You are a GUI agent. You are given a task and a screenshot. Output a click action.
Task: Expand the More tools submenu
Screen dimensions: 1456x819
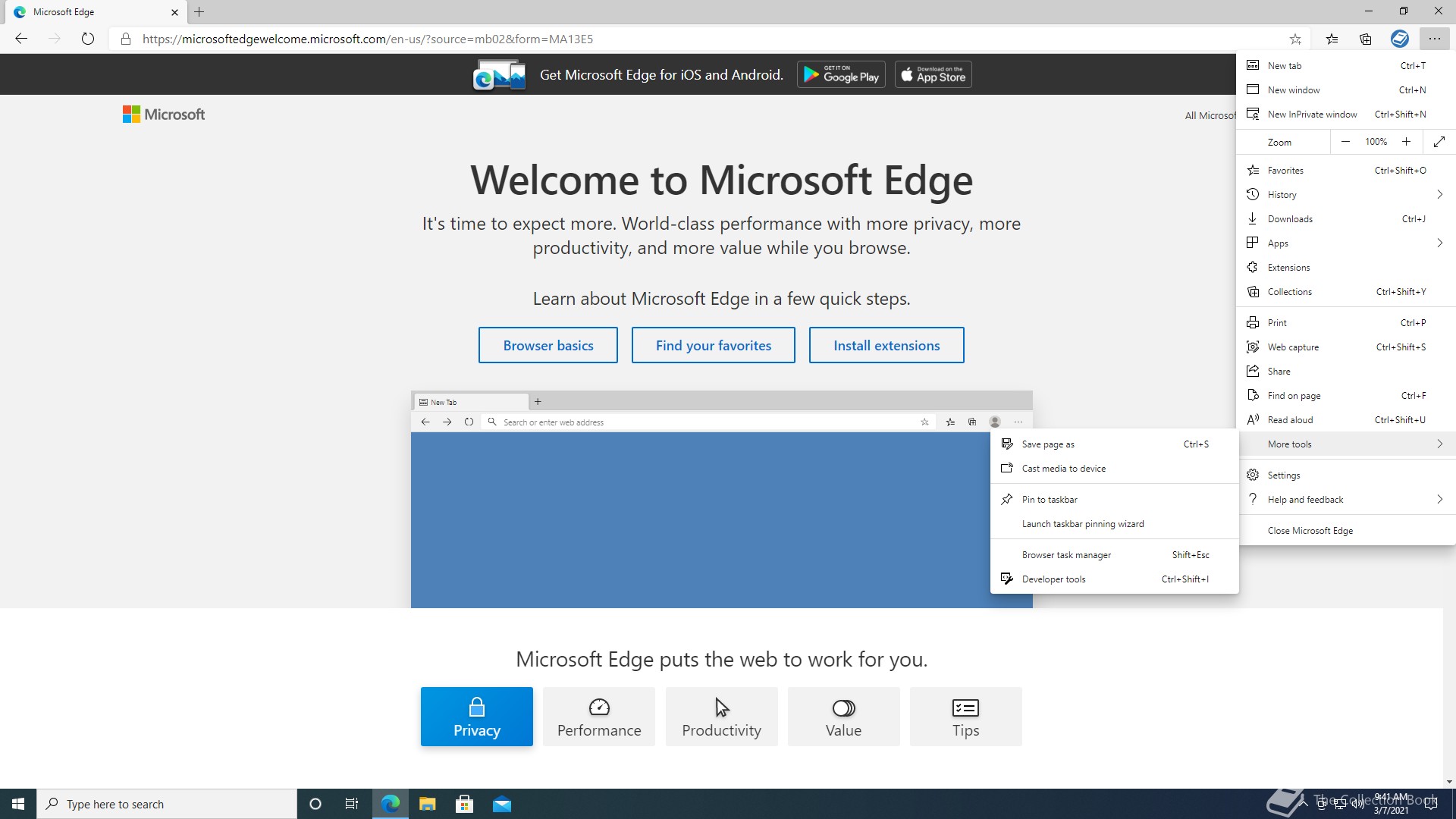tap(1346, 444)
